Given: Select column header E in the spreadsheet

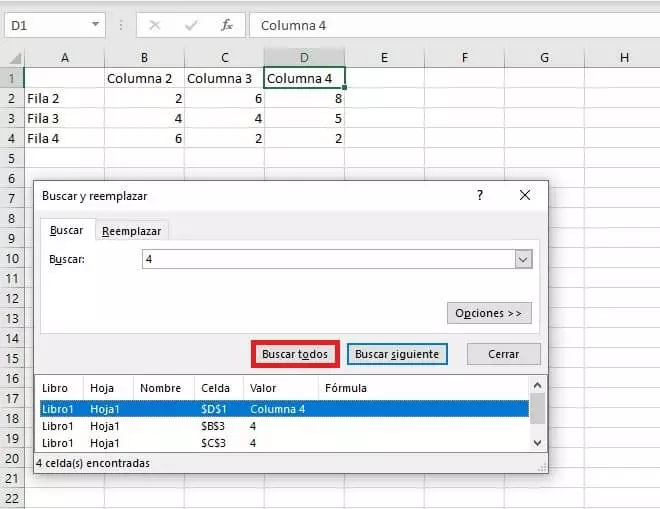Looking at the screenshot, I should [x=384, y=58].
